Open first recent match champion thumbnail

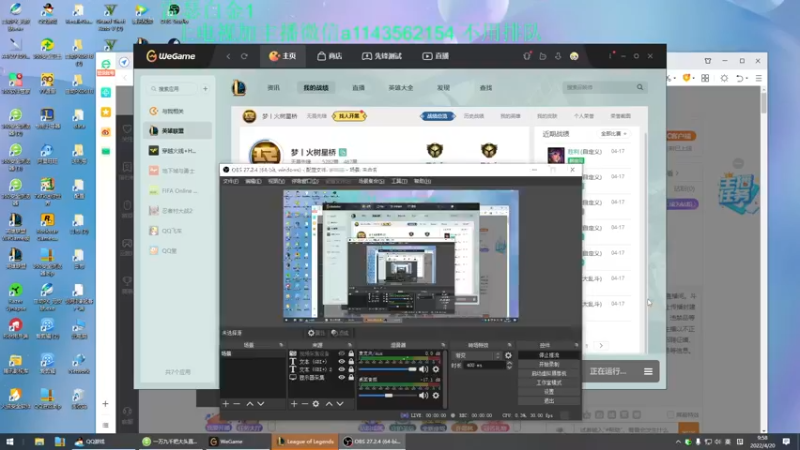coord(556,155)
